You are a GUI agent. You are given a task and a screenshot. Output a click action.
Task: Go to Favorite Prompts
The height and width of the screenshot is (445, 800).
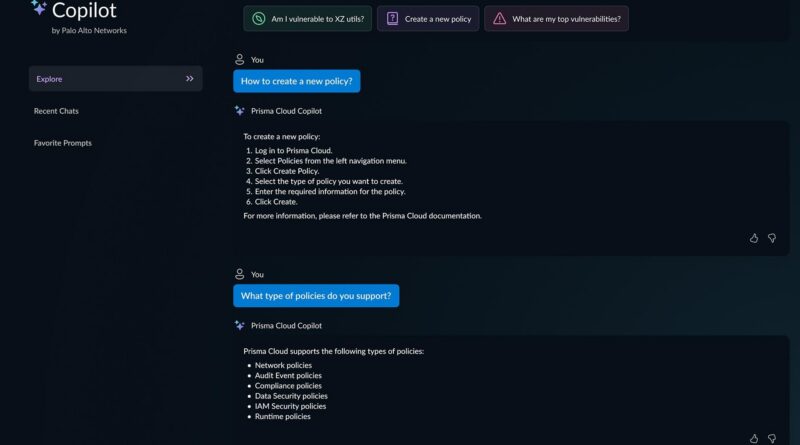(63, 143)
